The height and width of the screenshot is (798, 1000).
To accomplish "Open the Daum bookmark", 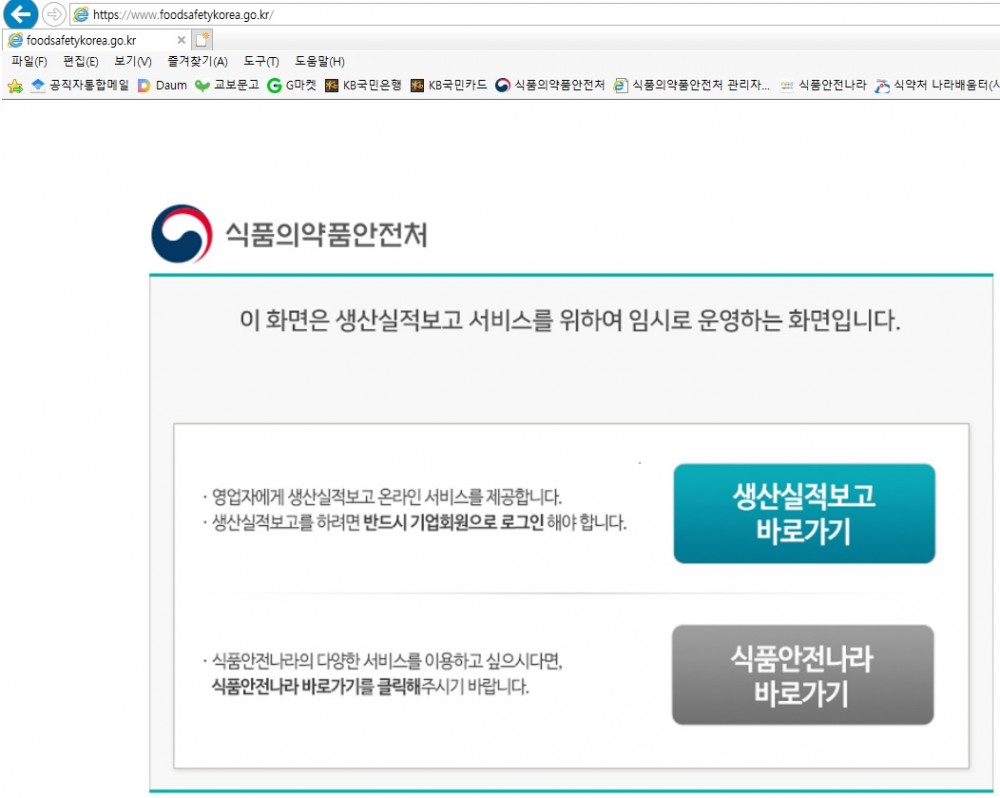I will click(x=163, y=85).
